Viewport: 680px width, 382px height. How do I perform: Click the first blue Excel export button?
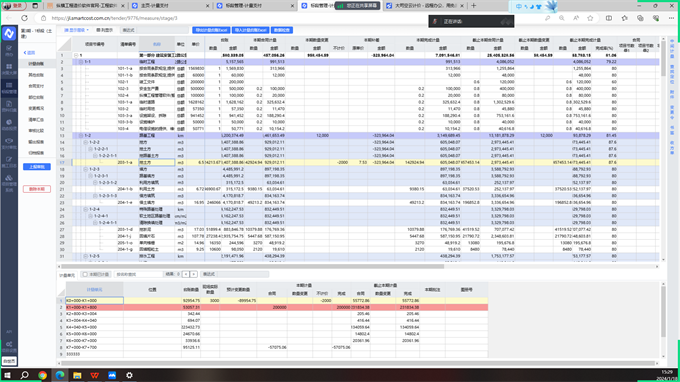[x=211, y=30]
